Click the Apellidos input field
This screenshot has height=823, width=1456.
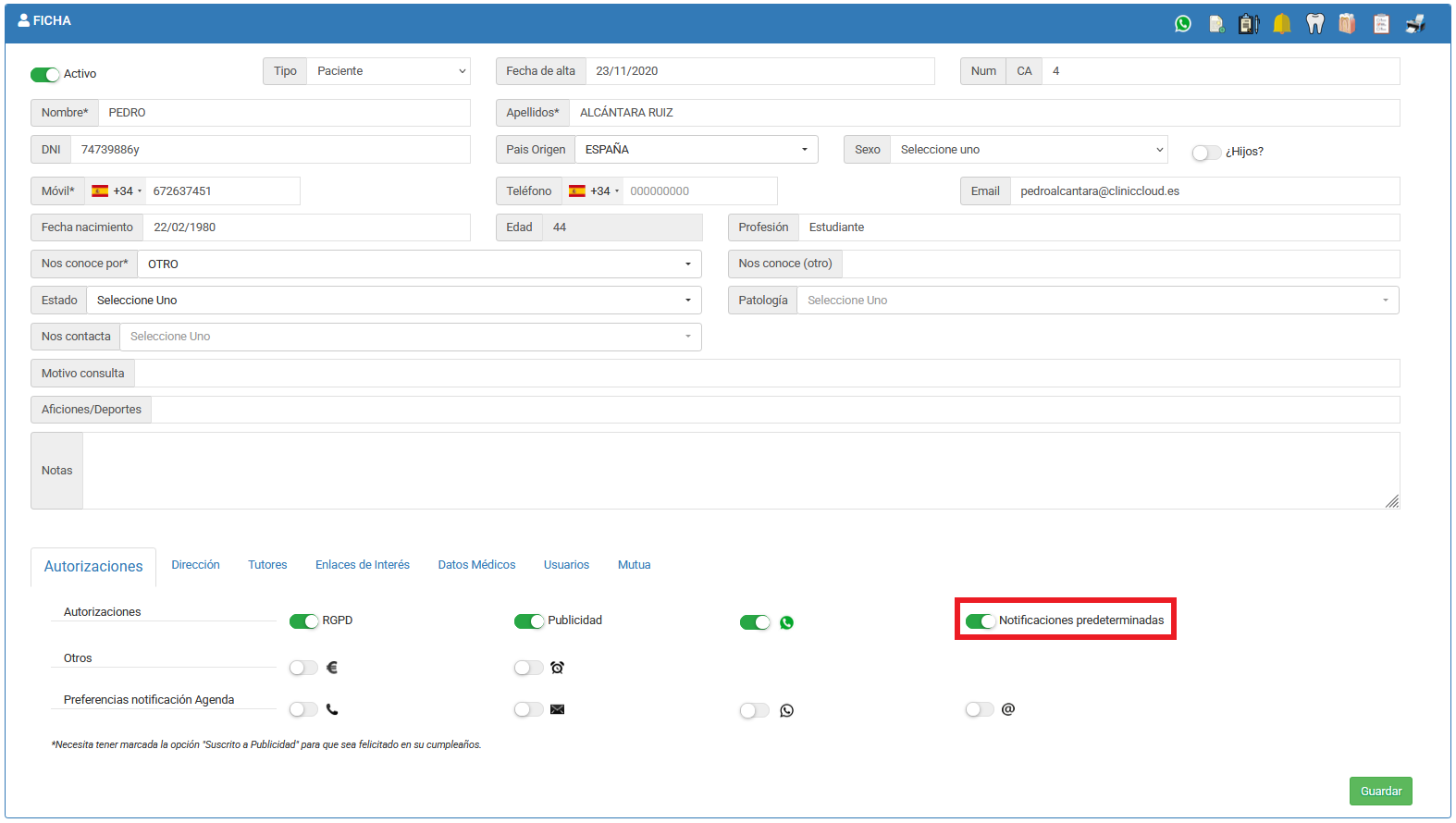tap(984, 113)
